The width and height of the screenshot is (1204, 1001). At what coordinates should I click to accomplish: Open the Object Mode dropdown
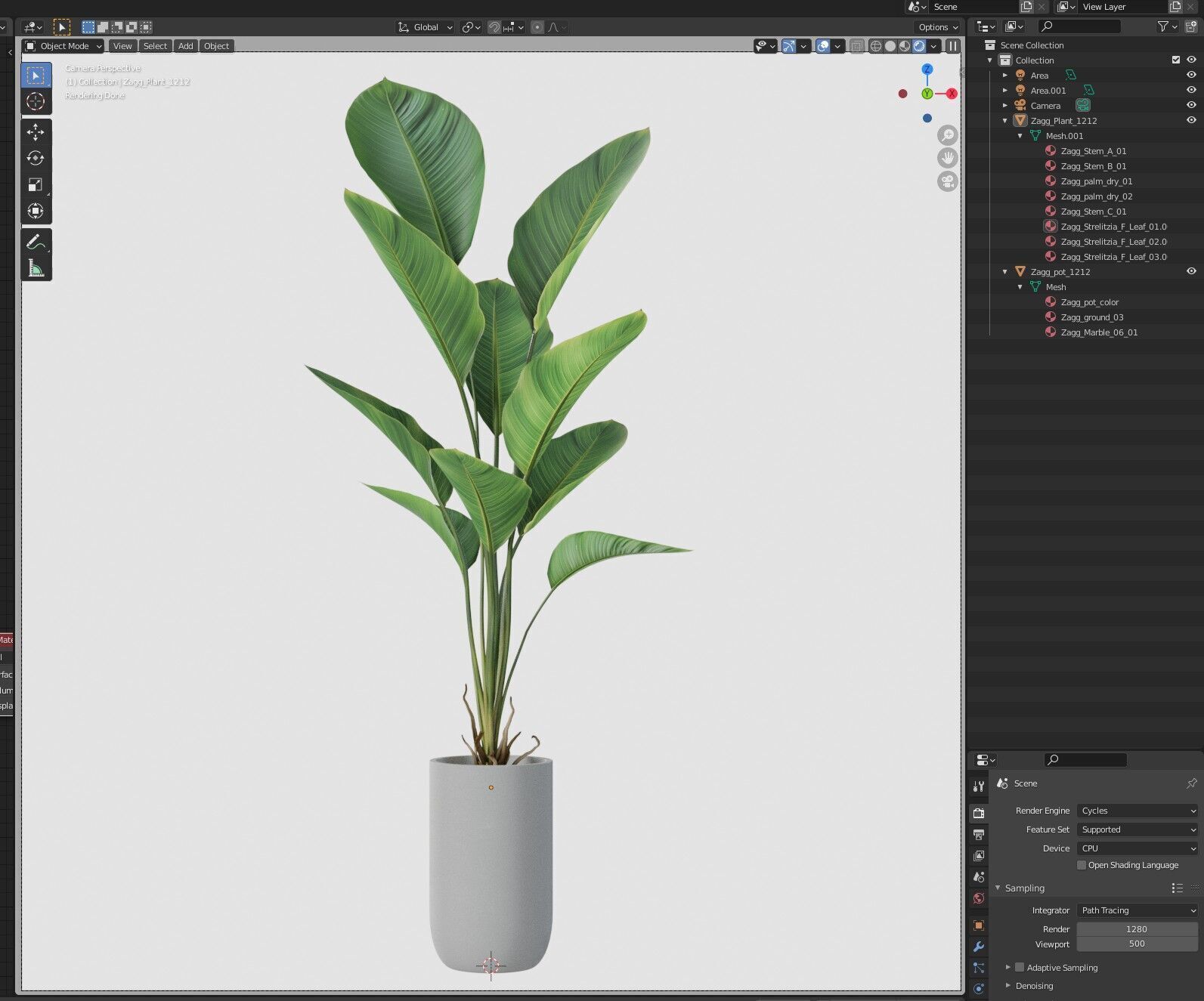coord(63,46)
